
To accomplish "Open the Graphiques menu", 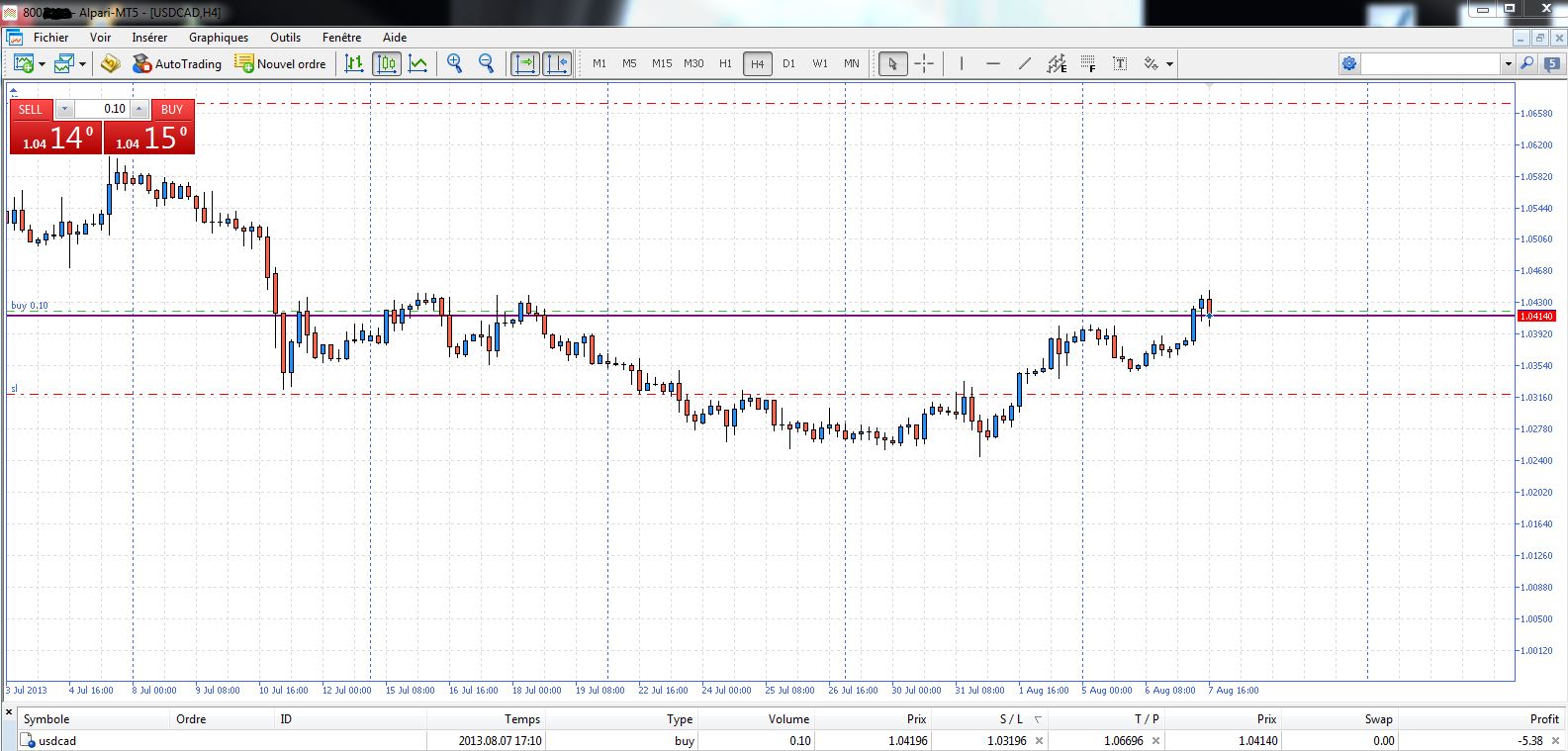I will tap(219, 38).
